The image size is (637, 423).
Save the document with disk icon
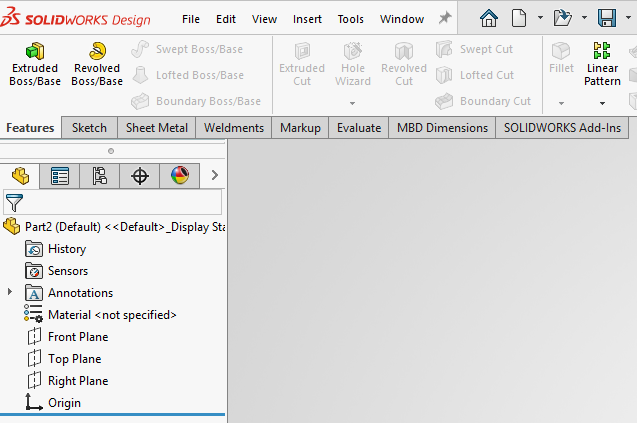pos(607,18)
